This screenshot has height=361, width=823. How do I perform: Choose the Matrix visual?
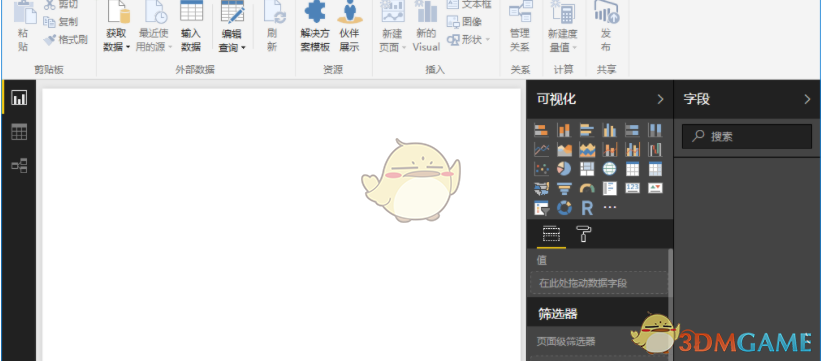tap(655, 168)
